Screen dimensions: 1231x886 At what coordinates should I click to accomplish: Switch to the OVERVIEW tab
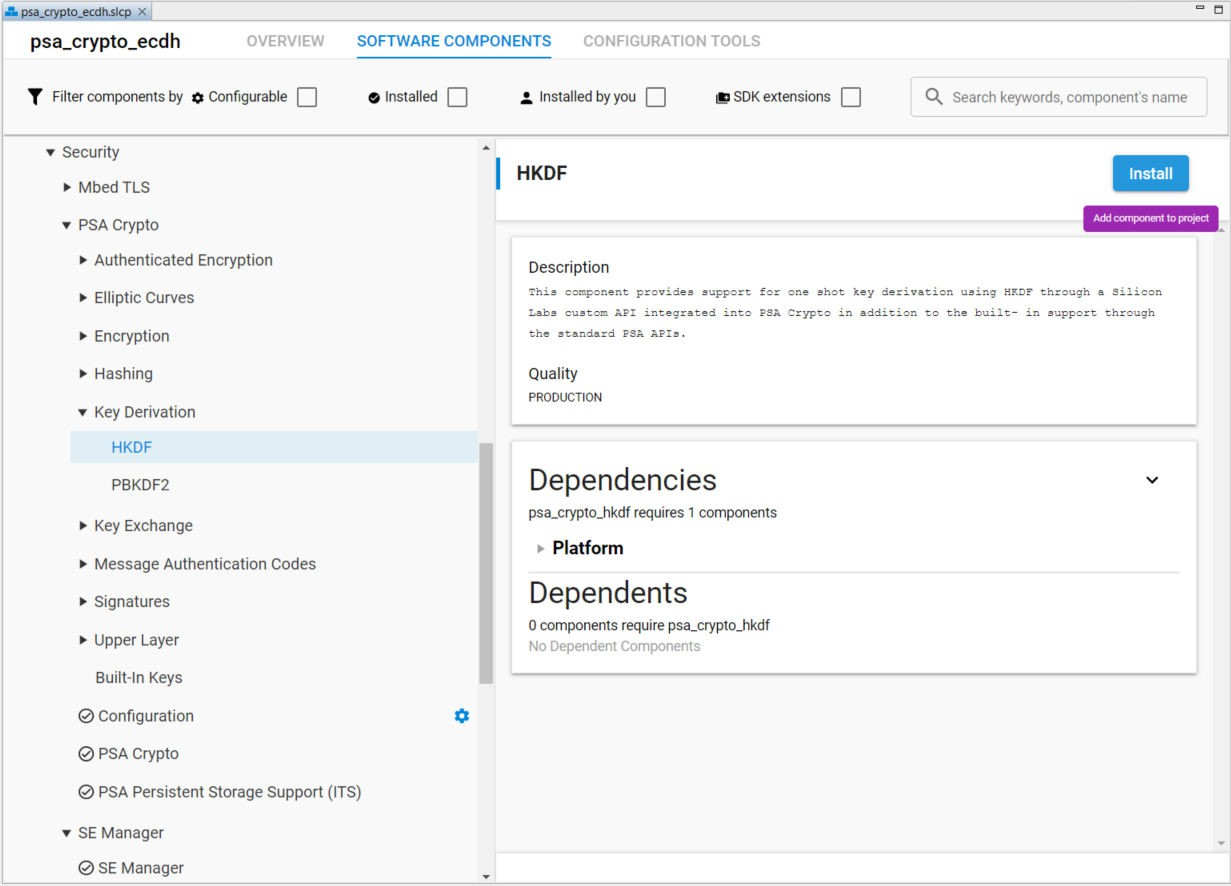click(x=284, y=41)
